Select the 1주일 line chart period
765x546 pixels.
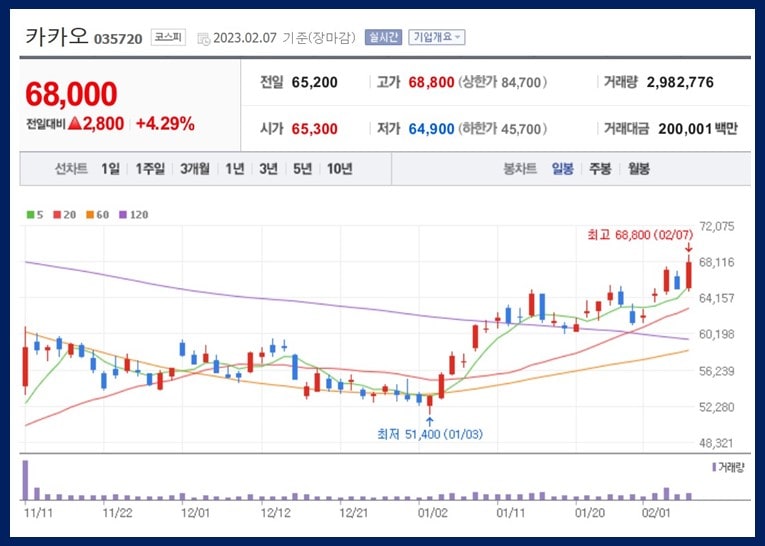click(x=150, y=169)
